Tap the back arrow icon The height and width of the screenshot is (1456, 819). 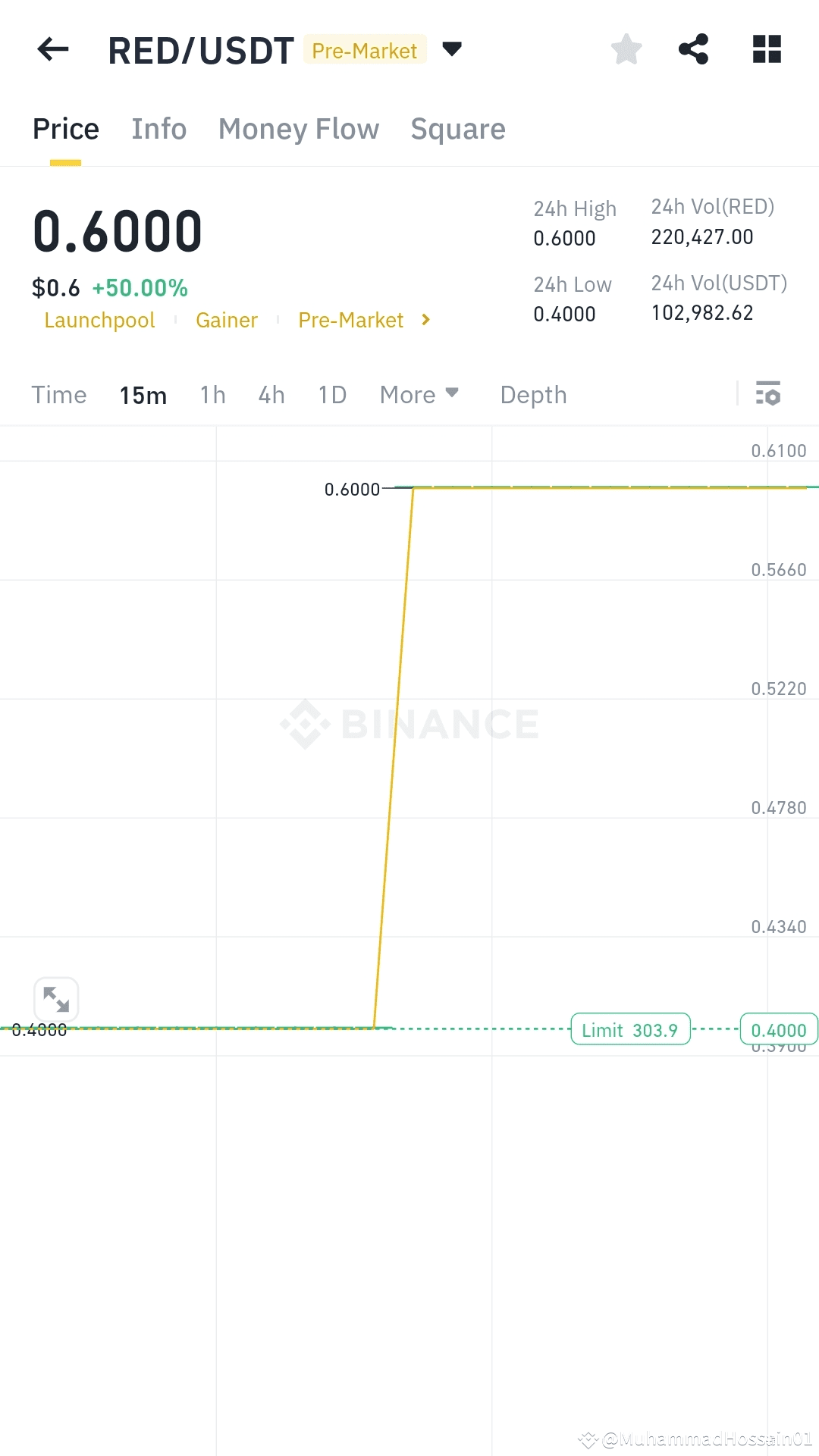[53, 50]
